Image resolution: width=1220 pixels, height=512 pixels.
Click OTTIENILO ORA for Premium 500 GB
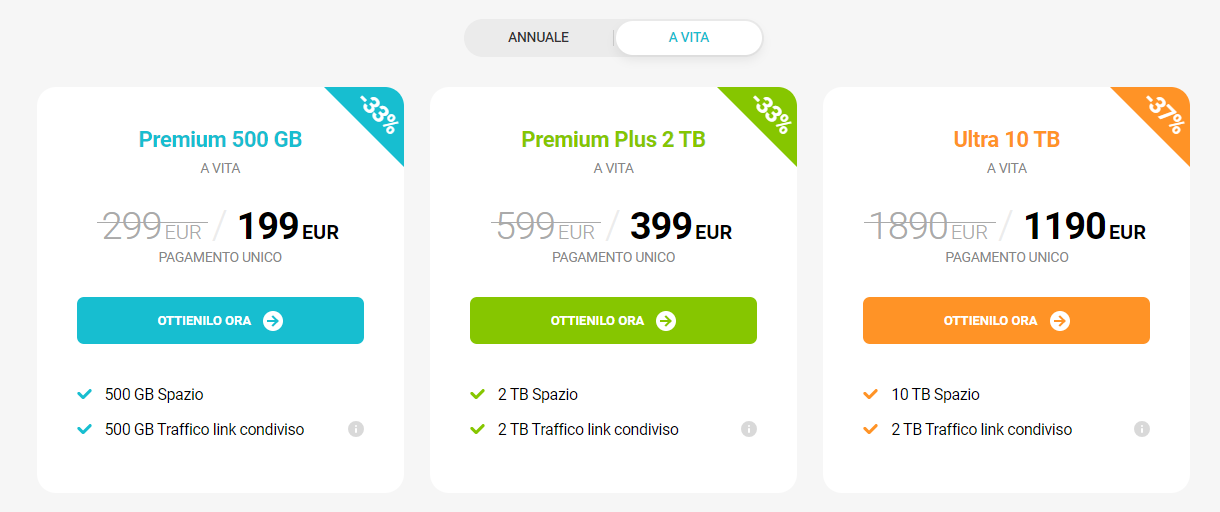point(220,321)
